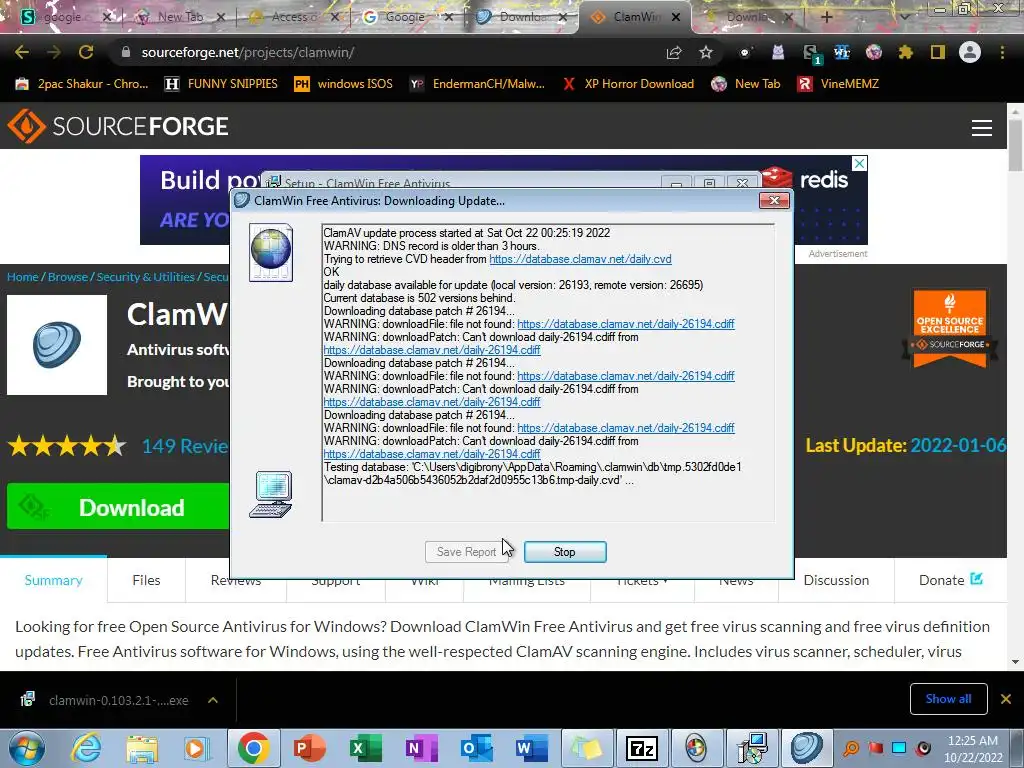Viewport: 1024px width, 768px height.
Task: Open the Extensions puzzle piece menu
Action: click(x=906, y=52)
